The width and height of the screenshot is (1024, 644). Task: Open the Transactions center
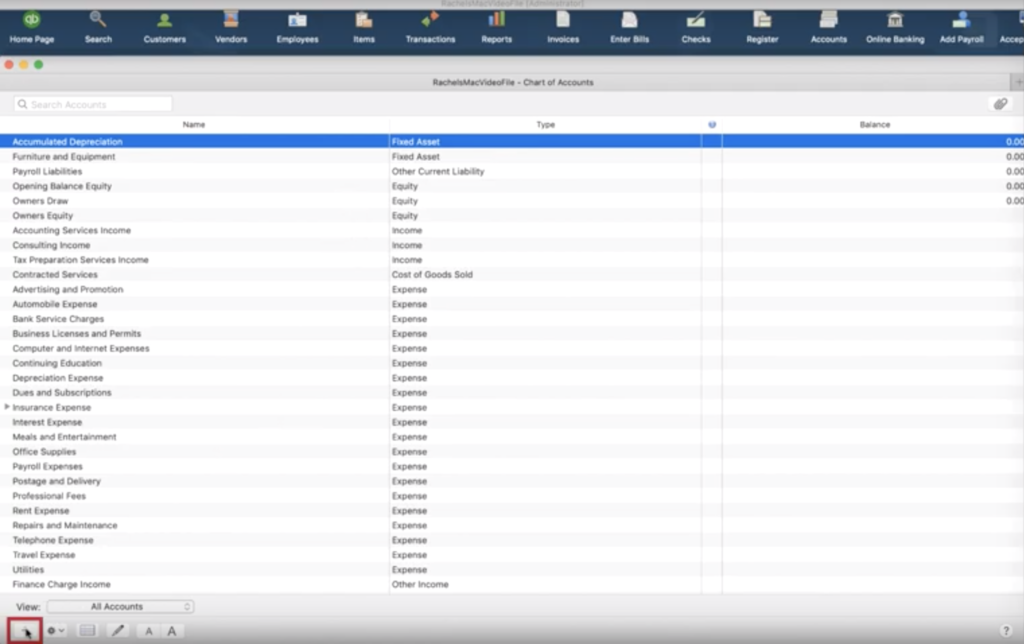pos(430,27)
